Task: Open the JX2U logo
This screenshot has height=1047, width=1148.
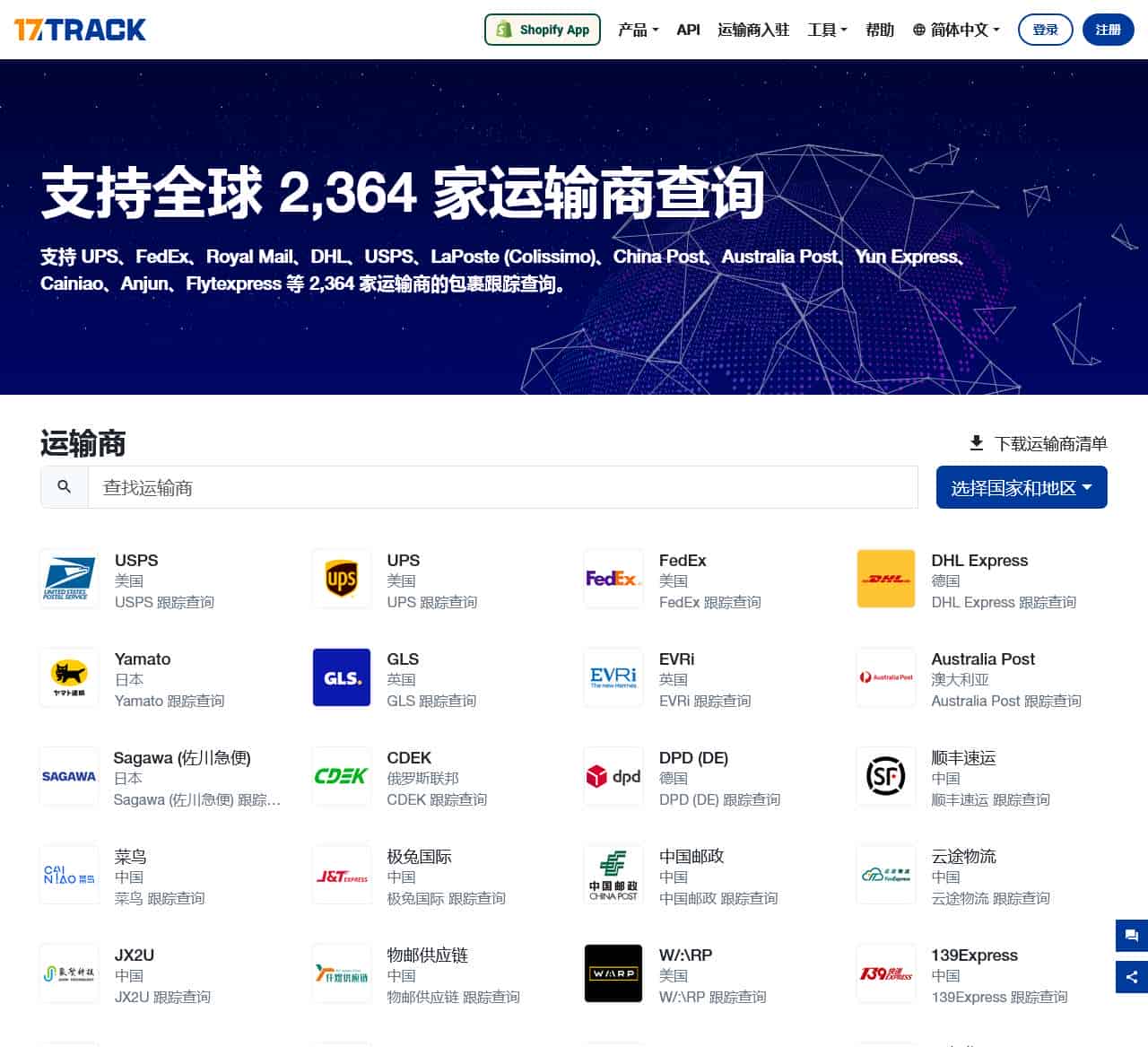Action: pos(69,973)
